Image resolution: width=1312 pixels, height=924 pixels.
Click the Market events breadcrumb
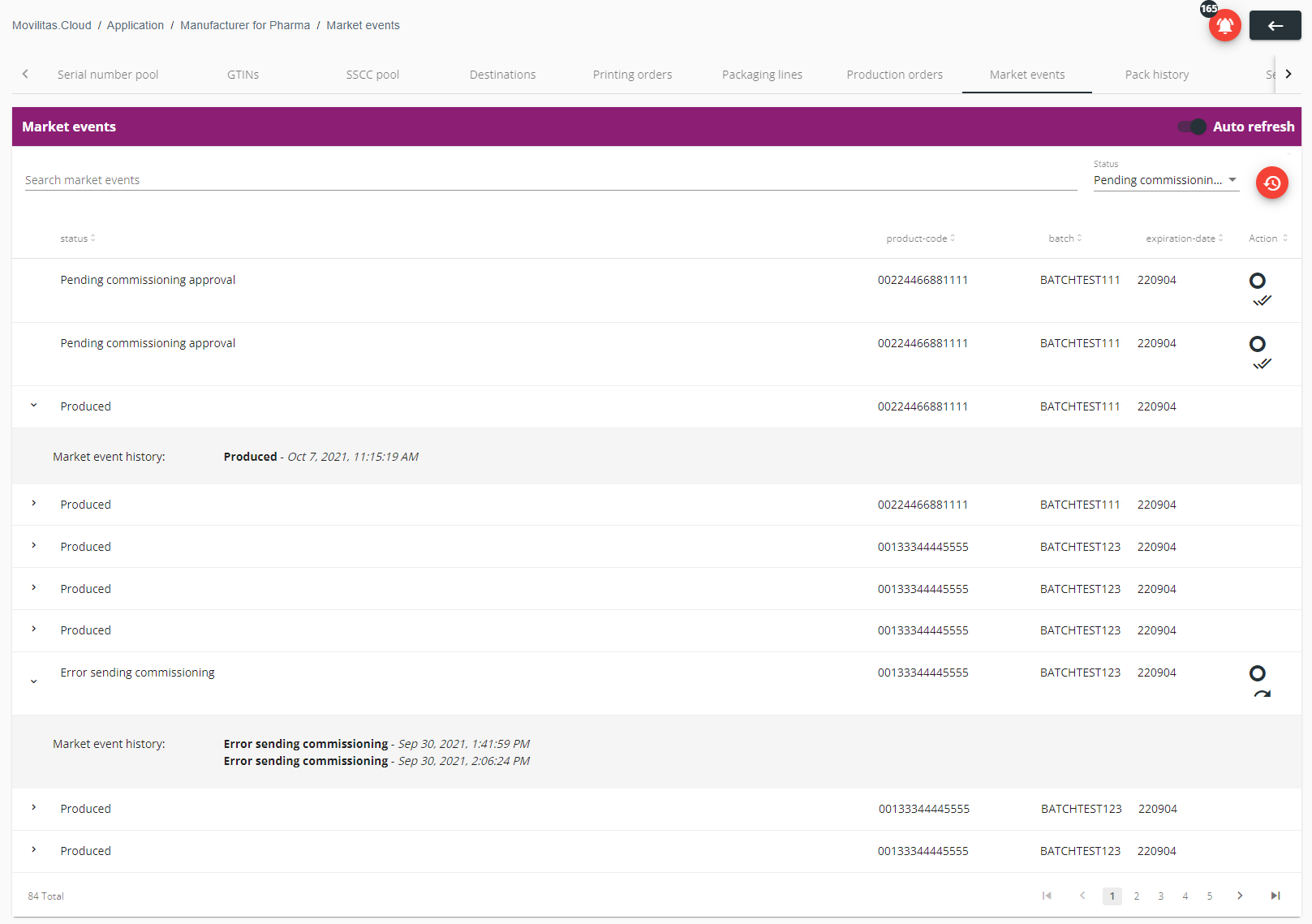click(x=363, y=25)
